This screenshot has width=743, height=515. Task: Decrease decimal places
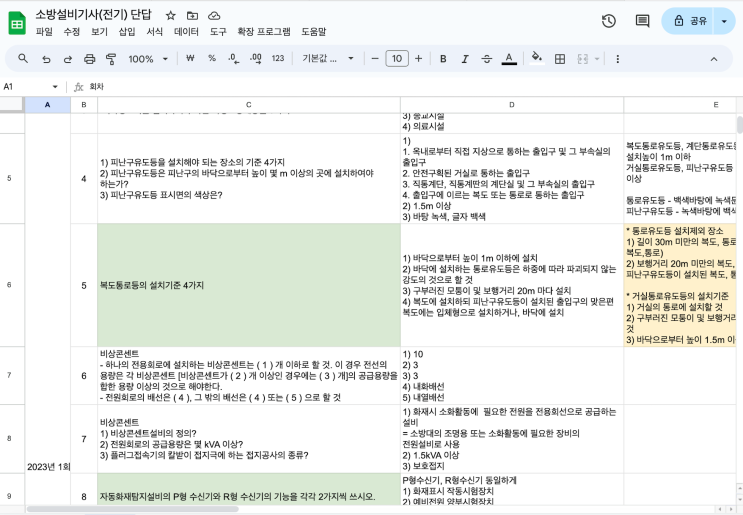[x=234, y=58]
